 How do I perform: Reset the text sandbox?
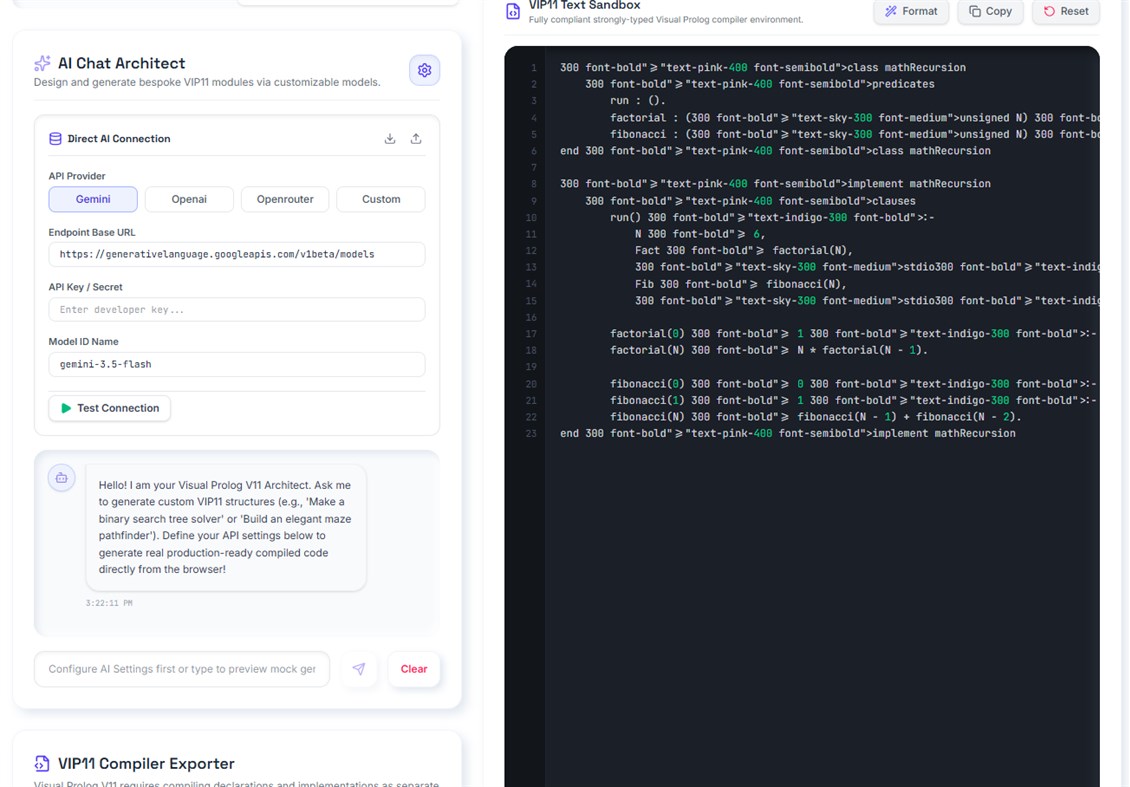click(x=1066, y=12)
